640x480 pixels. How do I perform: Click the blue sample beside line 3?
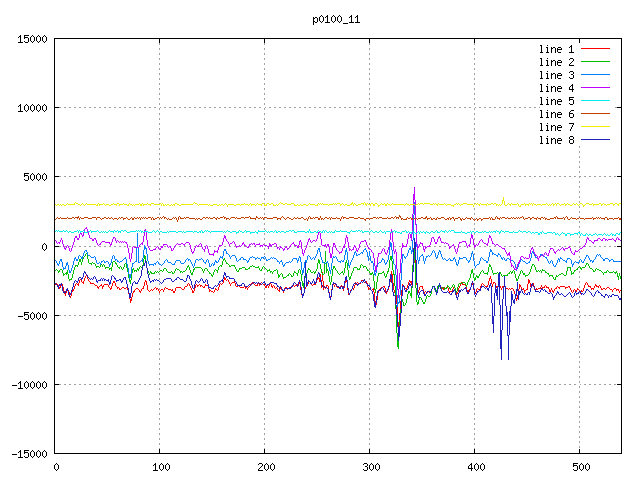click(x=595, y=75)
